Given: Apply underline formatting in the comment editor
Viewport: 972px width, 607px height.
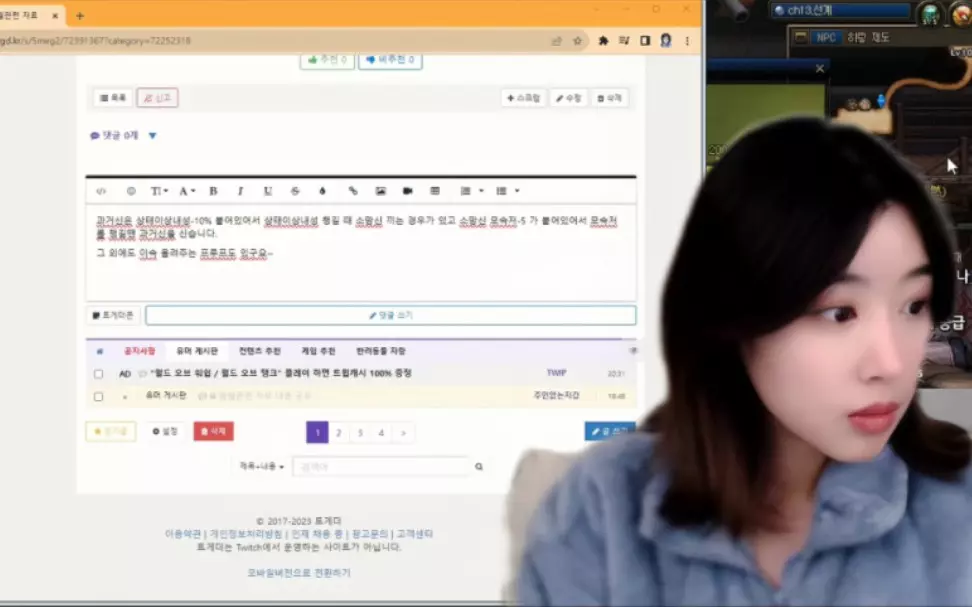Looking at the screenshot, I should click(268, 191).
